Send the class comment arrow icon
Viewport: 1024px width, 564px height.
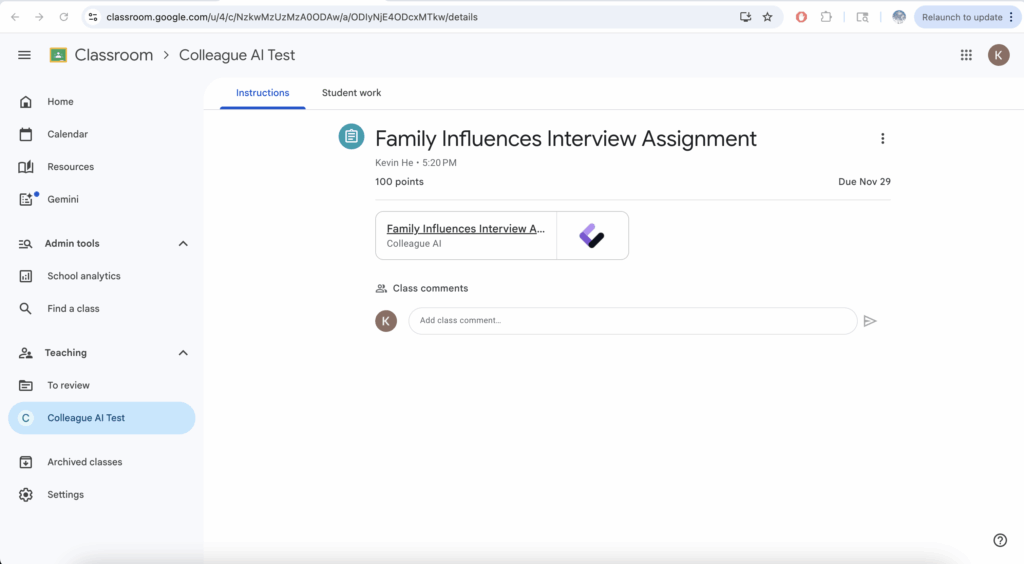(x=870, y=321)
